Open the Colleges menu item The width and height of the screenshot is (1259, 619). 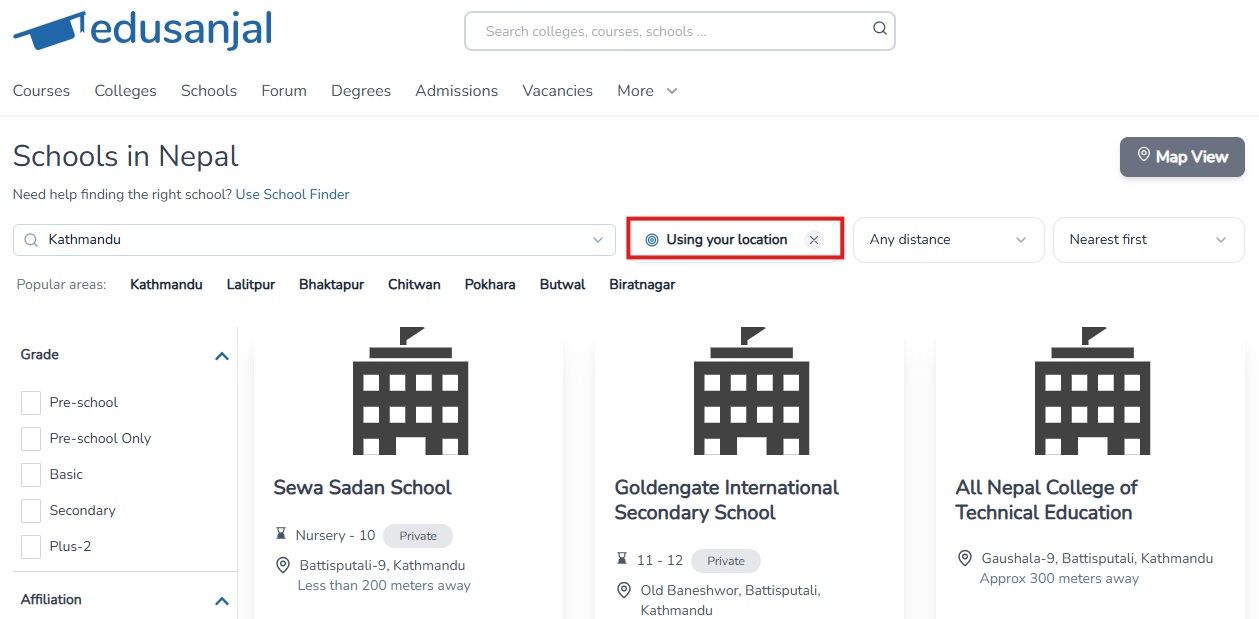coord(125,91)
